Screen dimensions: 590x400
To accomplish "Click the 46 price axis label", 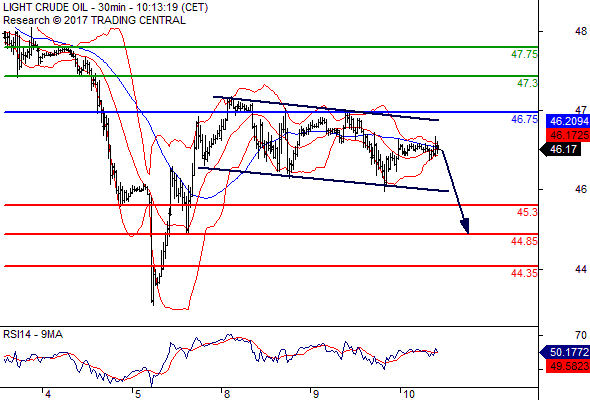I will (x=581, y=189).
